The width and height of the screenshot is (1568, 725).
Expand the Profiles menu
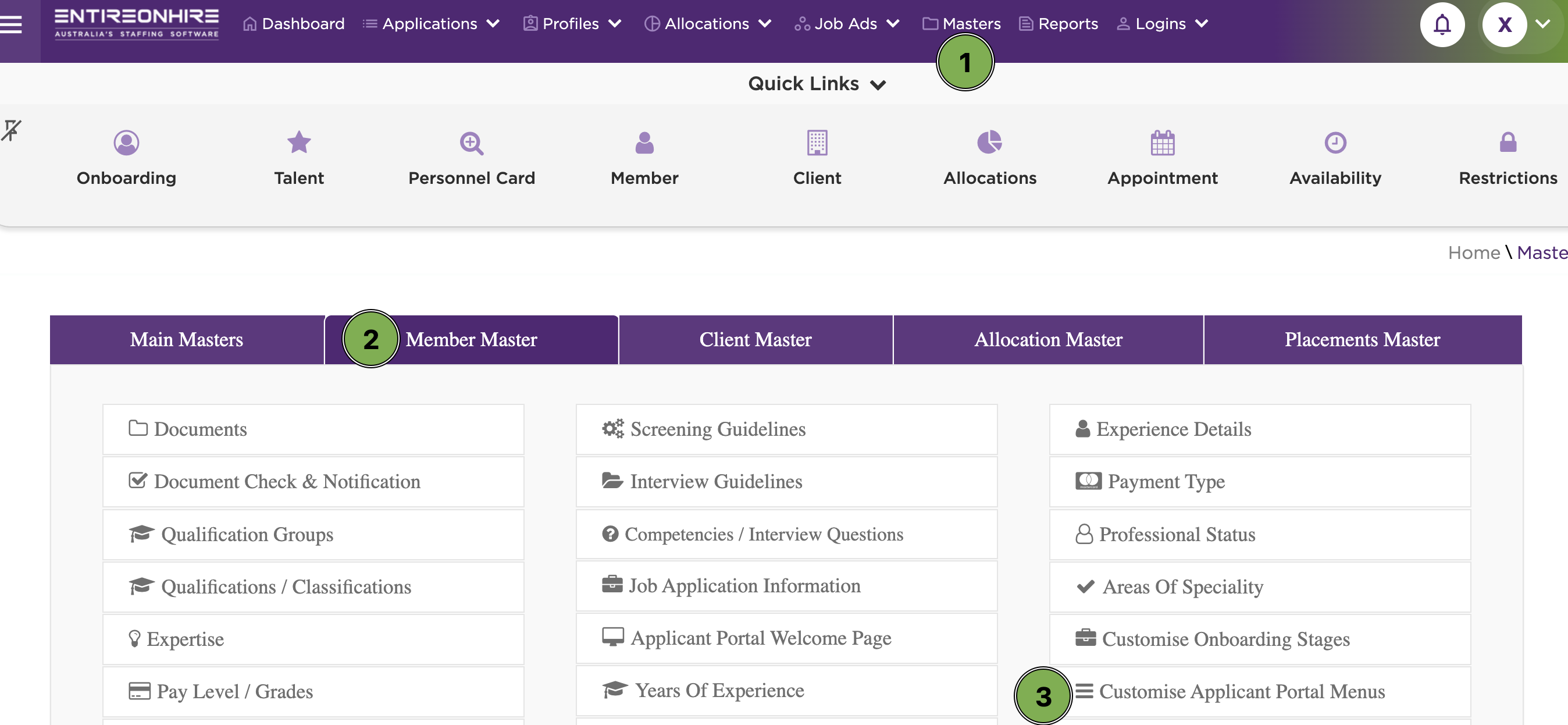point(572,24)
